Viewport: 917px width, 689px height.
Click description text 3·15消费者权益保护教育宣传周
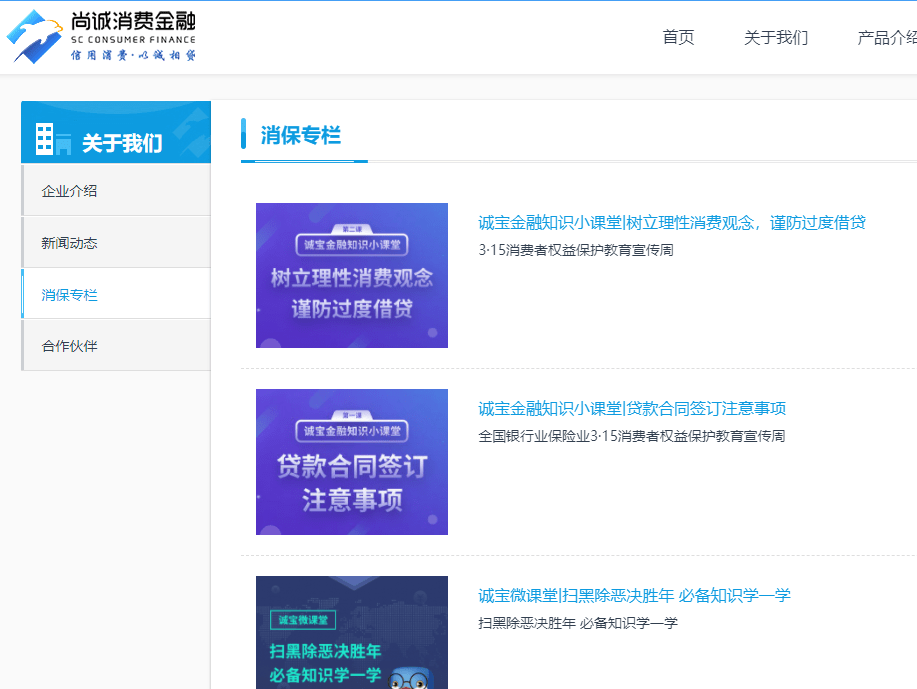[576, 250]
